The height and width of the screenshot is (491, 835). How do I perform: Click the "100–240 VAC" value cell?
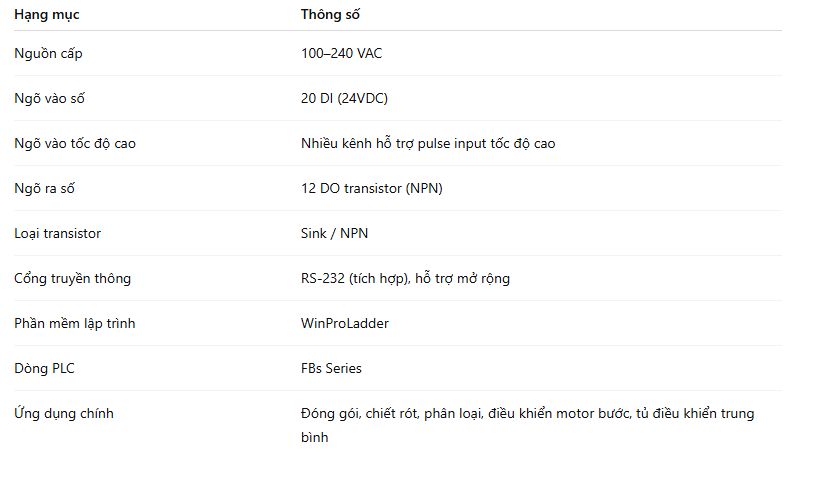click(x=341, y=53)
